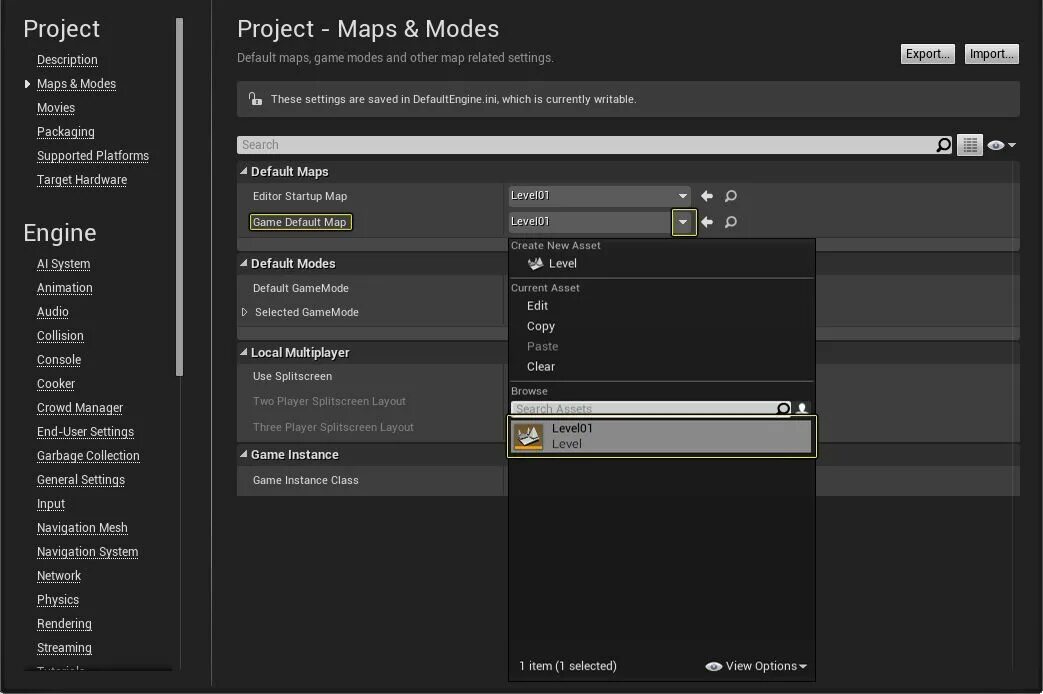
Task: Open the eye view options dropdown near search
Action: [x=1001, y=145]
